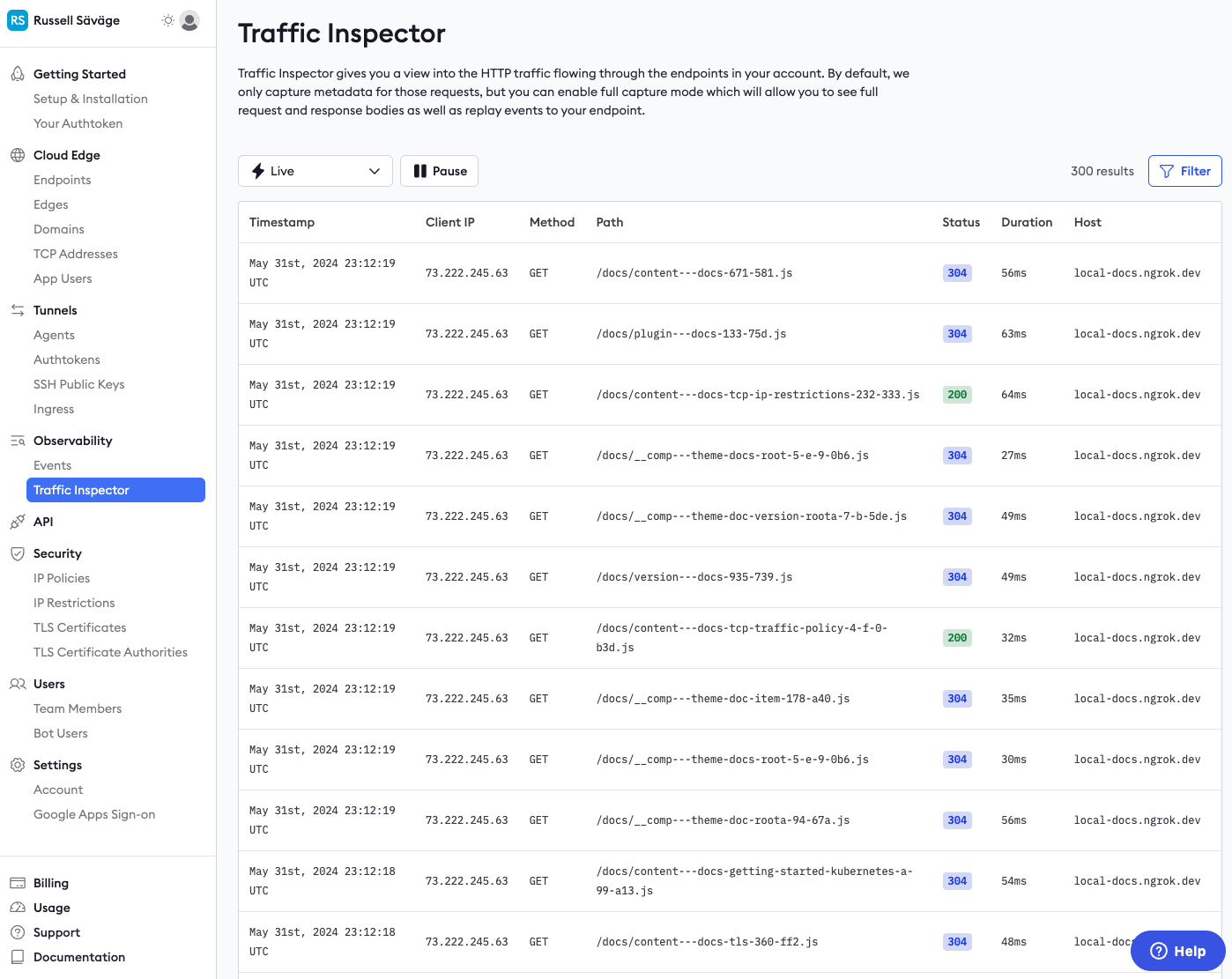Image resolution: width=1232 pixels, height=979 pixels.
Task: Click the Getting Started rocket icon
Action: [18, 74]
